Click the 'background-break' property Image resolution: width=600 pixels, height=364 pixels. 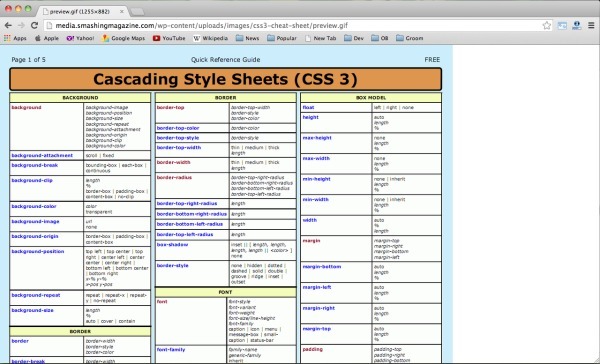pyautogui.click(x=34, y=165)
